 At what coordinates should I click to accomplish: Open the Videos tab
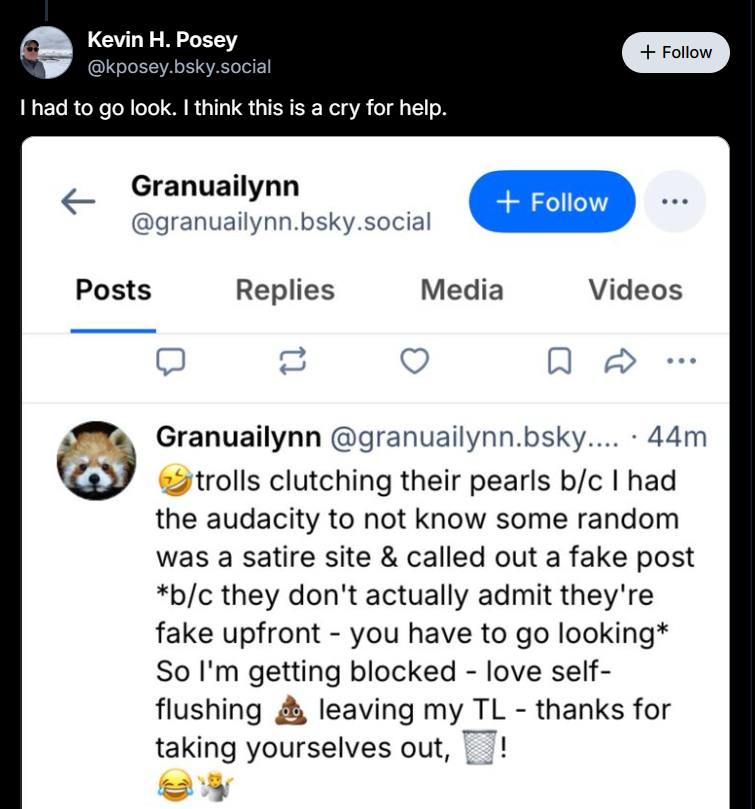tap(635, 291)
